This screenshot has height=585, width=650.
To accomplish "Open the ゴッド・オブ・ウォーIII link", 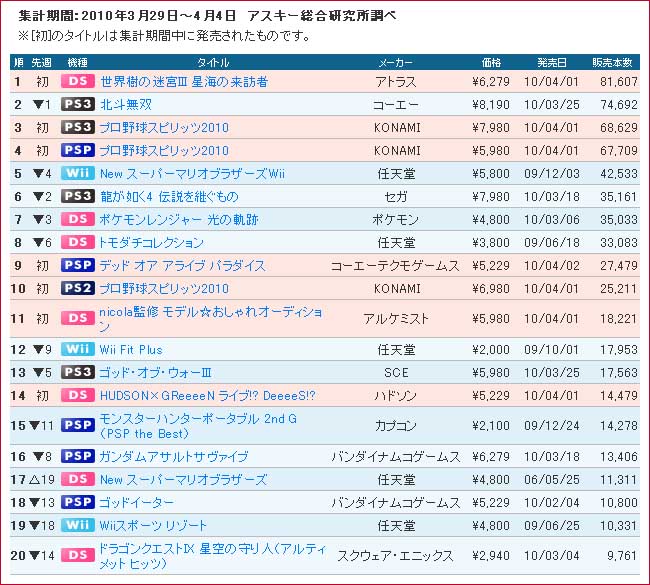I will (x=155, y=373).
